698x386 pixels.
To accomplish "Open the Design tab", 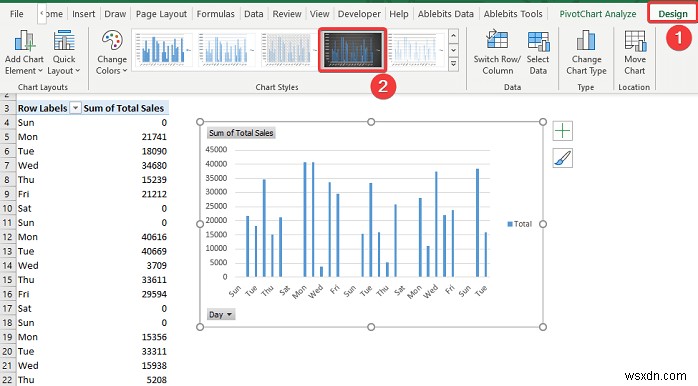I will coord(673,14).
